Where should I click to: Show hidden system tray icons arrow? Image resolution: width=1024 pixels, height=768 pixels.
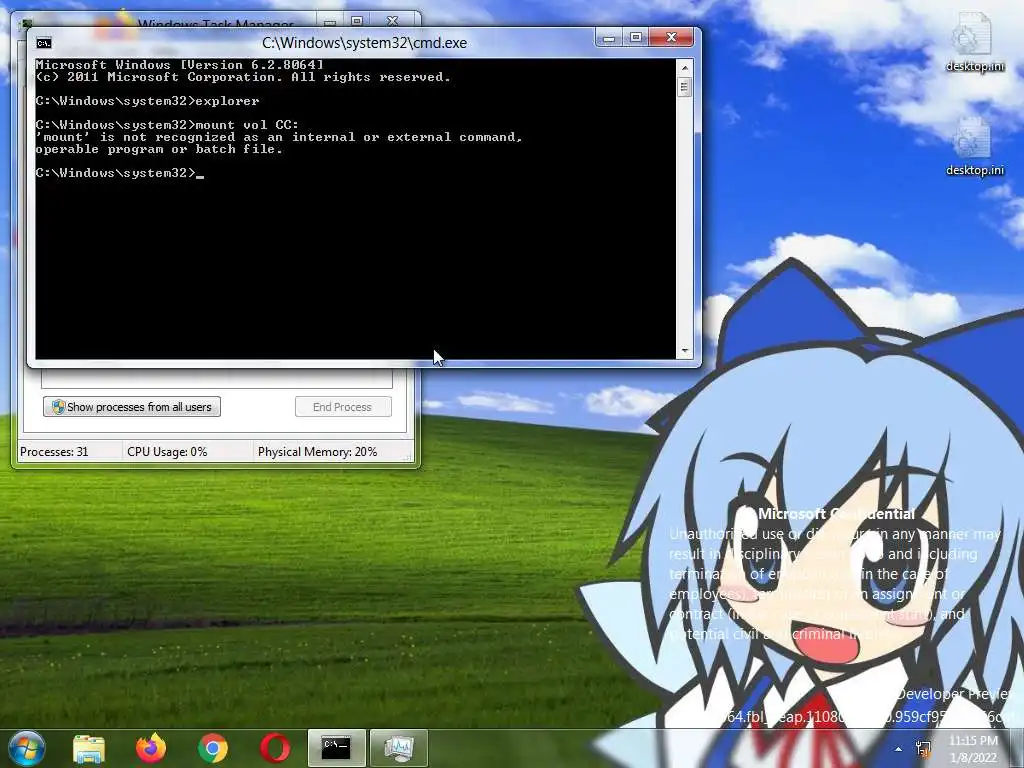[x=899, y=749]
